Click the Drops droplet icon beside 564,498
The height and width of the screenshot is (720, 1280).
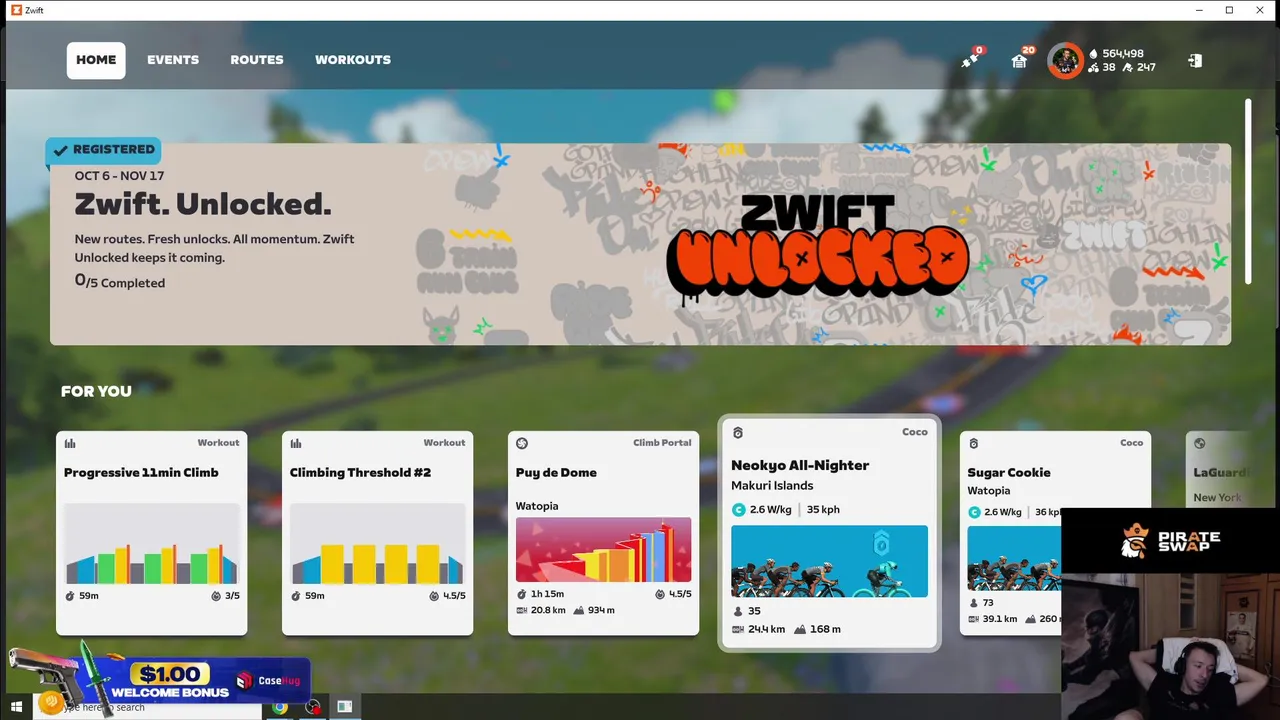[x=1093, y=54]
